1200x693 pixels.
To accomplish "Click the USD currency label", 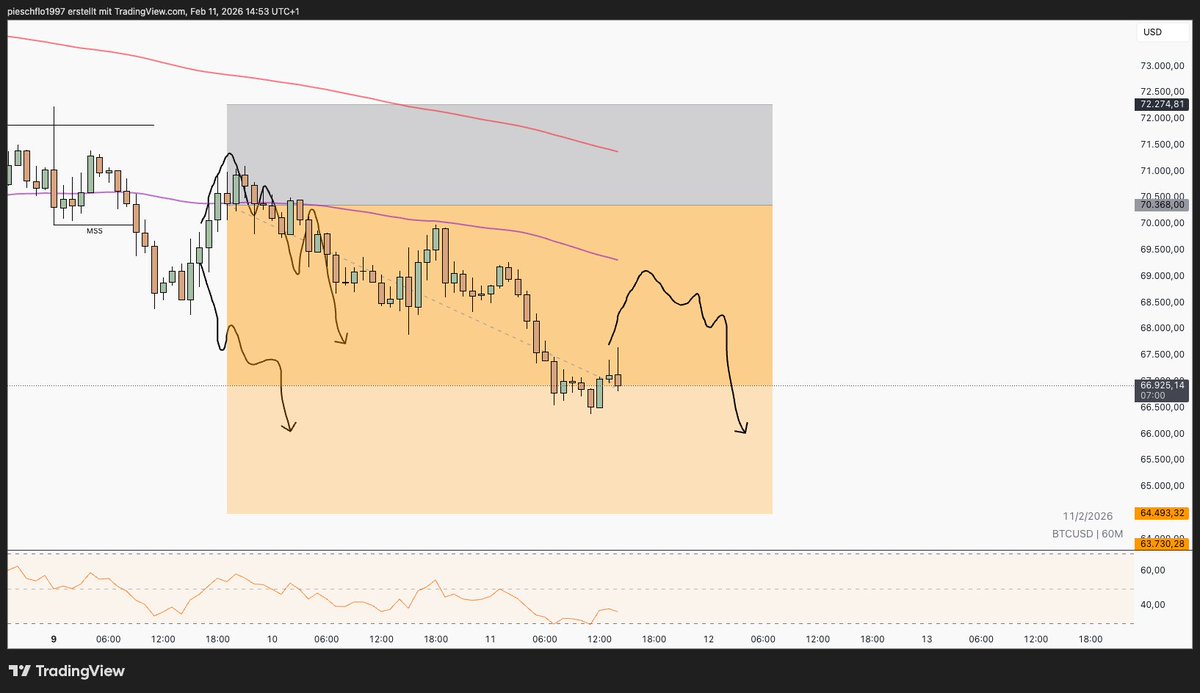I will [1153, 32].
